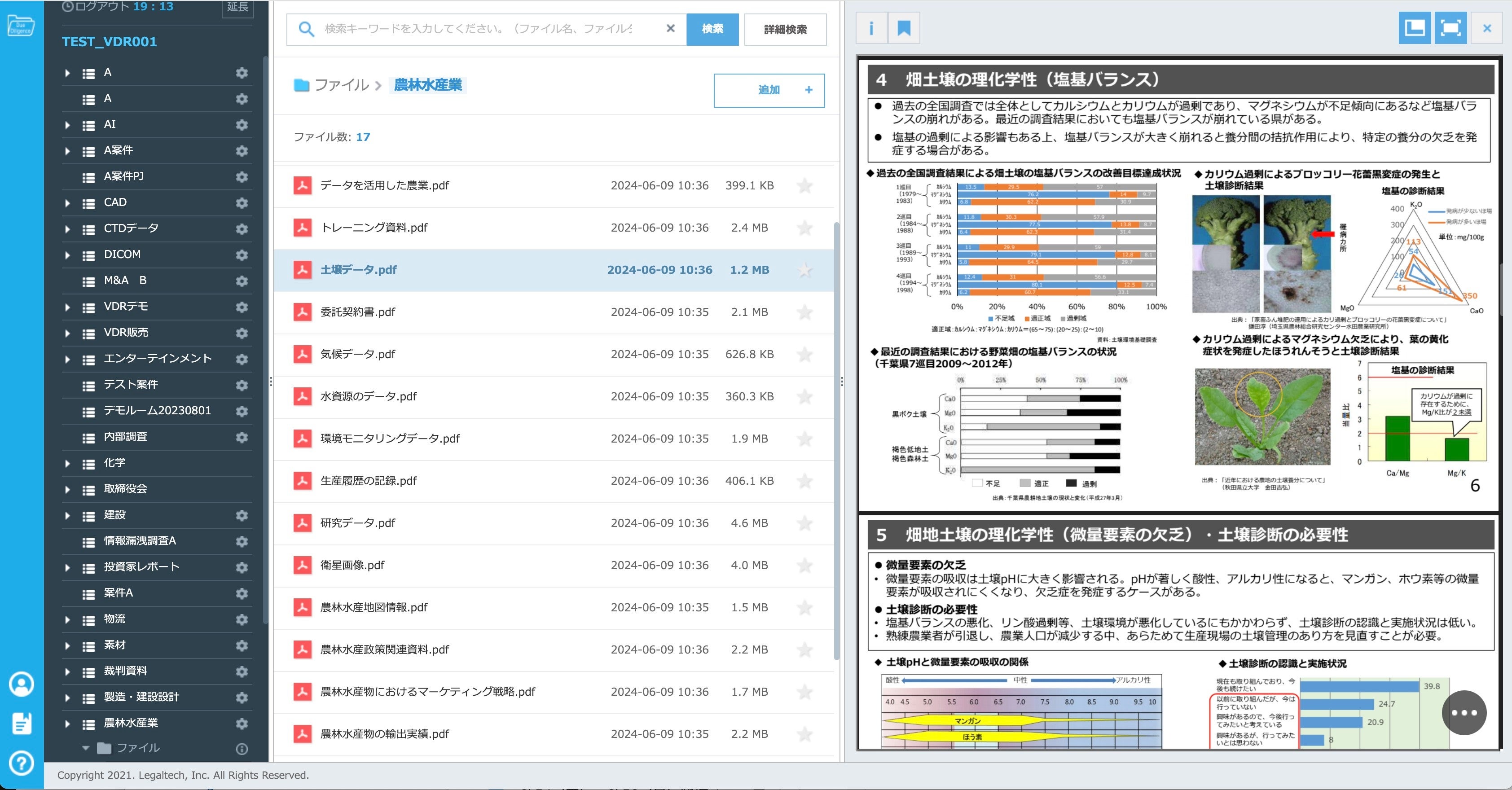
Task: Open preview in fullscreen mode
Action: click(x=1450, y=28)
